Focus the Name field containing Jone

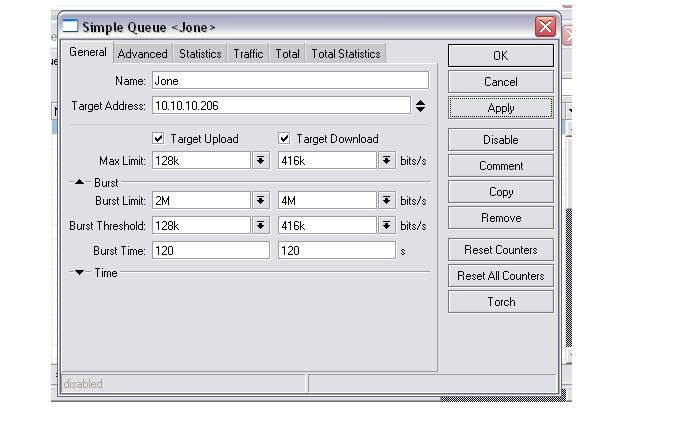[290, 81]
